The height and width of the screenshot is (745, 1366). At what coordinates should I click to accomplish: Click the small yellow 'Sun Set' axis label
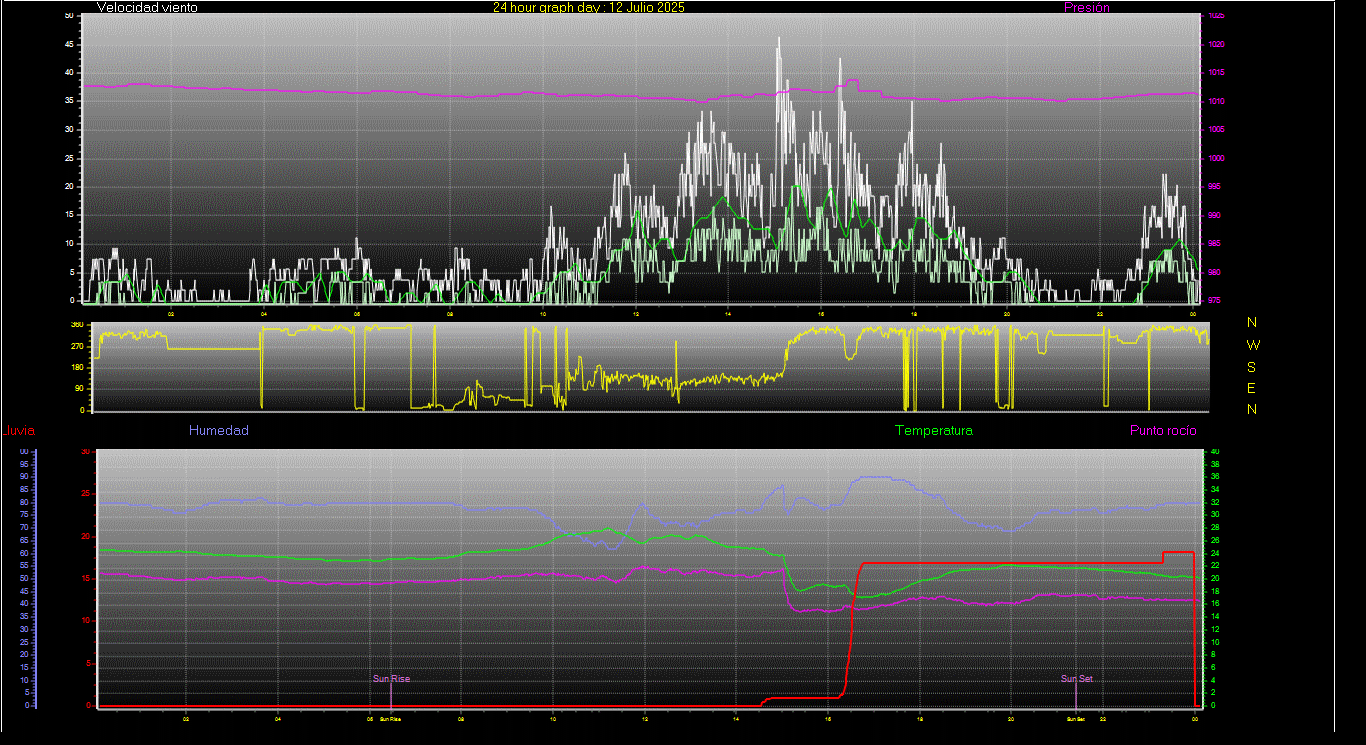(x=1075, y=719)
